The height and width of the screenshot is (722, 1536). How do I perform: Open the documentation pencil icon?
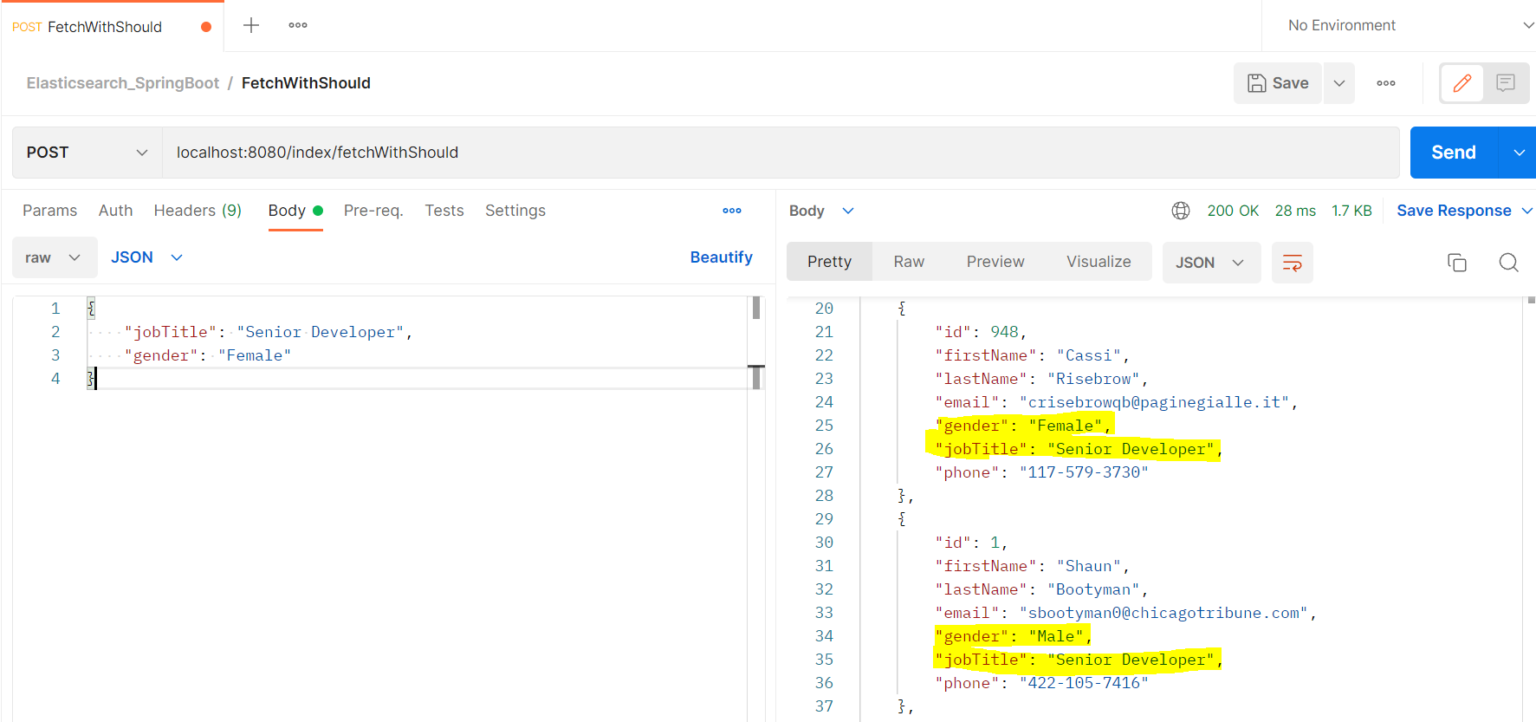pos(1461,83)
